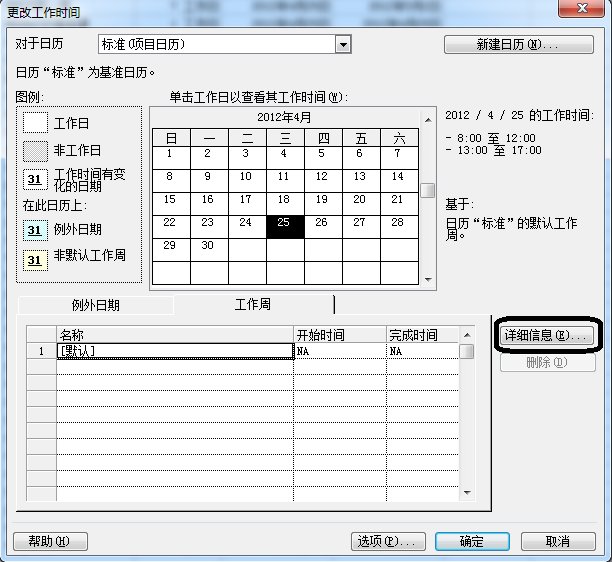This screenshot has height=562, width=612.
Task: Click the 工作时间有变化的日期 legend icon
Action: tap(35, 179)
